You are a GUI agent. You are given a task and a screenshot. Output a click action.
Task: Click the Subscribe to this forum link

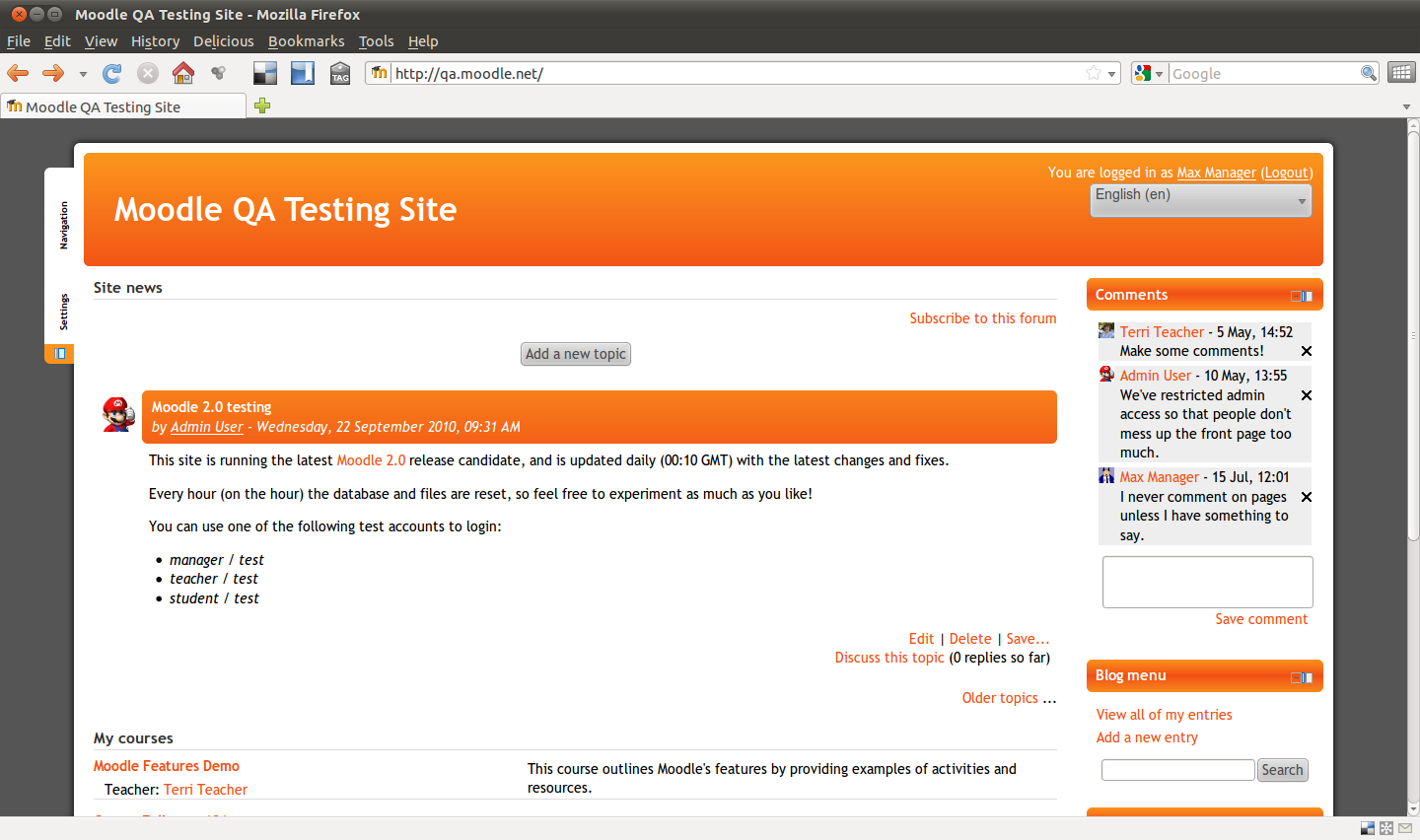point(982,318)
